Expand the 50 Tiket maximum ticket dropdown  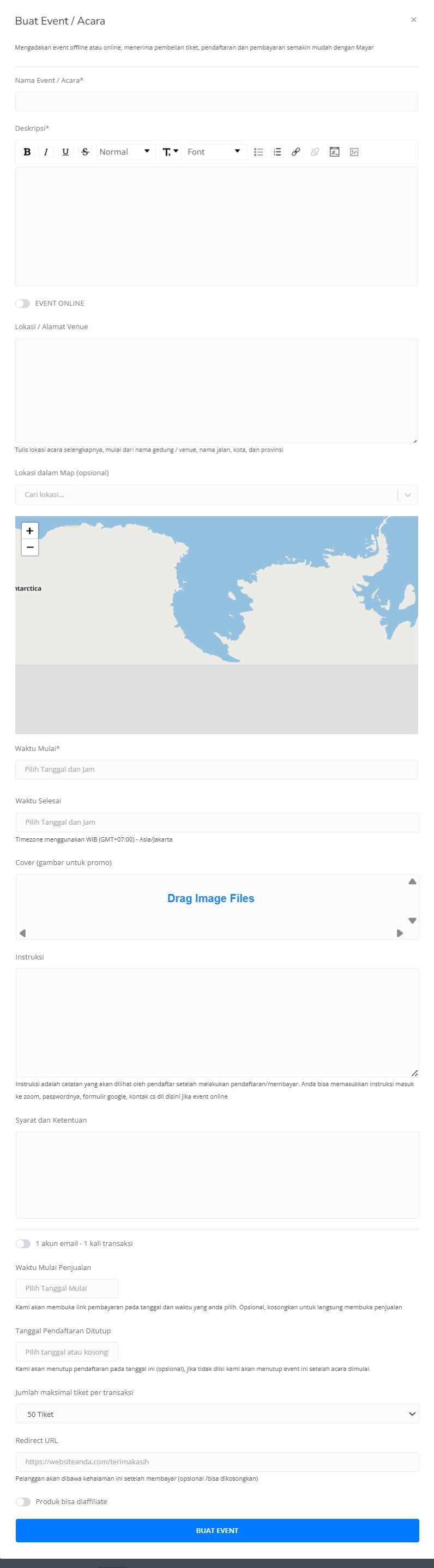pos(217,1414)
